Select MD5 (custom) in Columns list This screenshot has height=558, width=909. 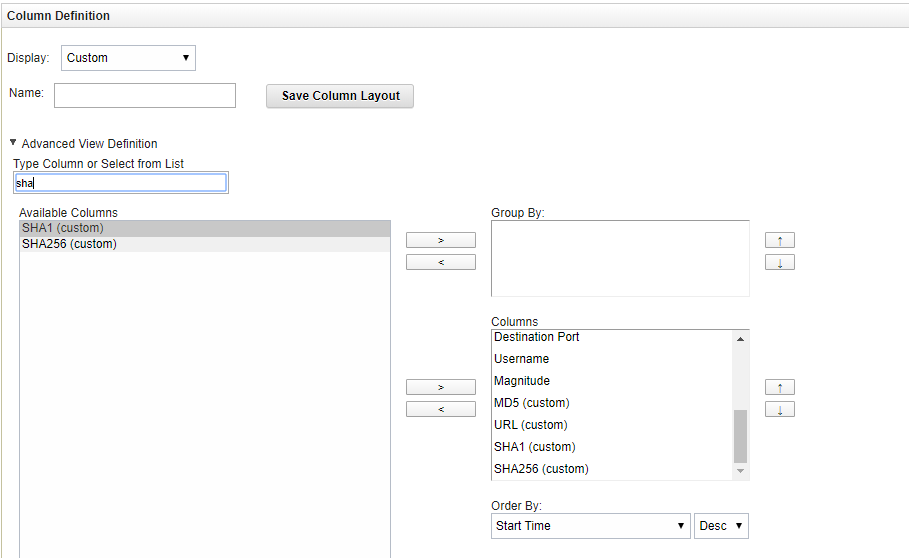[x=531, y=403]
